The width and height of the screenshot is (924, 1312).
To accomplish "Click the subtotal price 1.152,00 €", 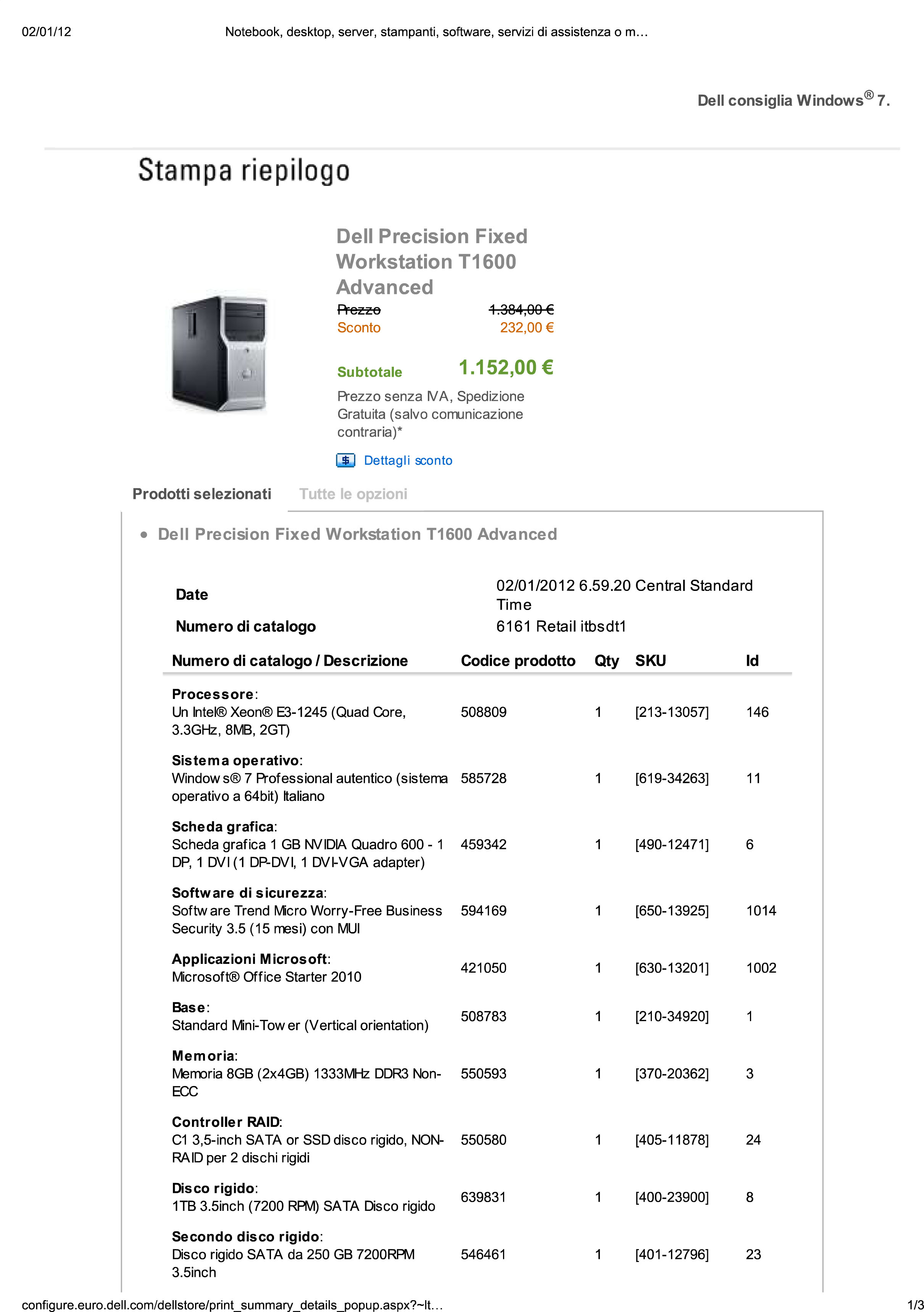I will (506, 368).
